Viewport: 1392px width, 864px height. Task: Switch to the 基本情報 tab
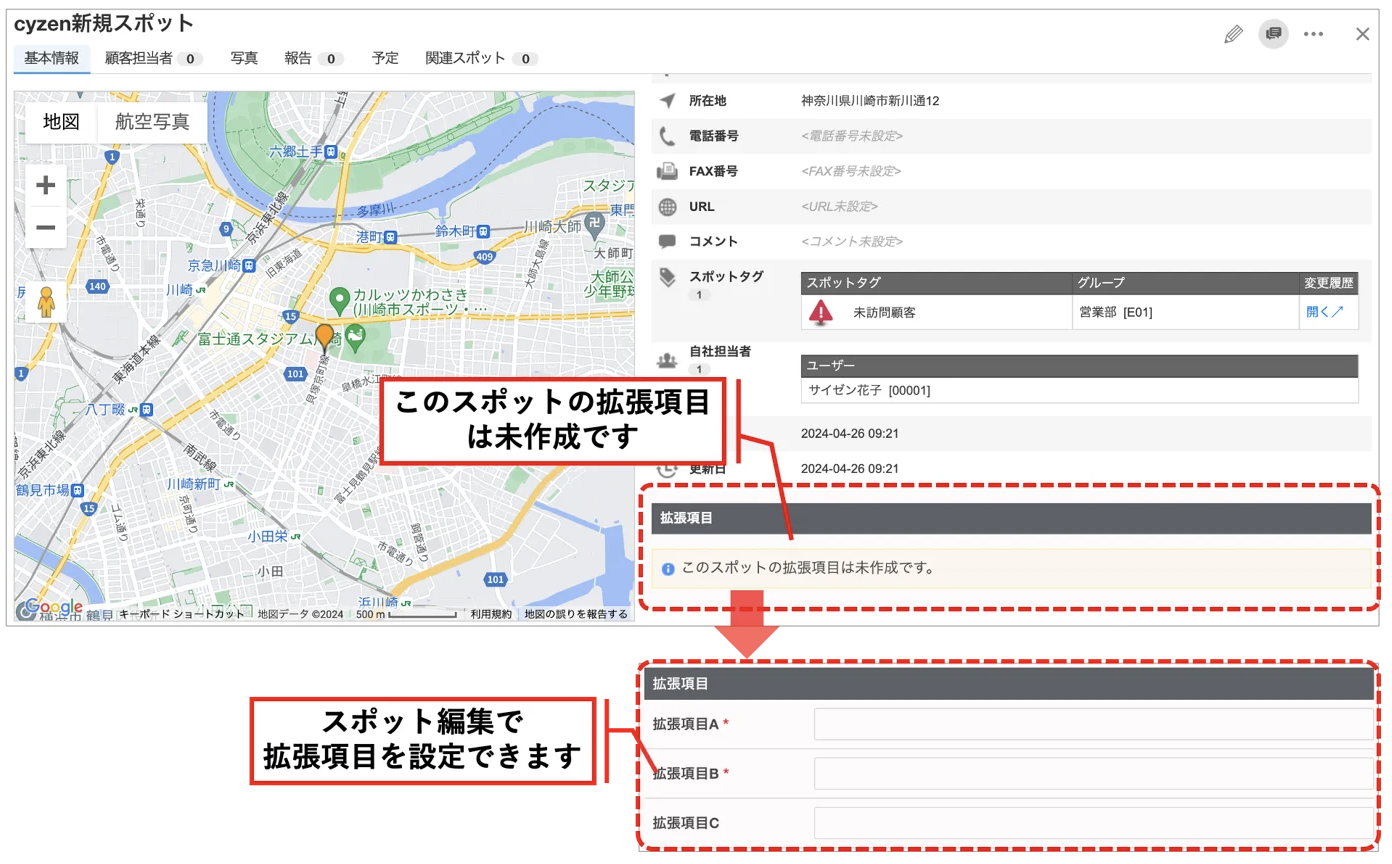point(52,58)
